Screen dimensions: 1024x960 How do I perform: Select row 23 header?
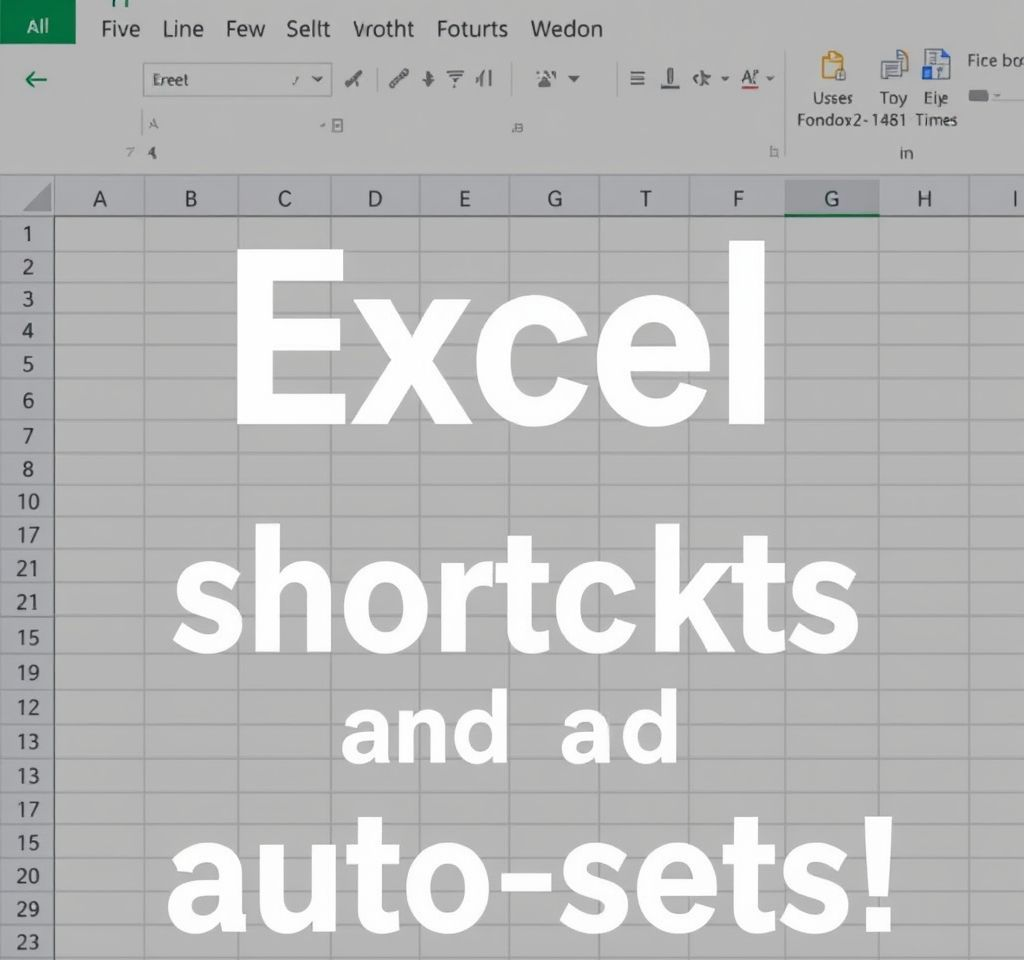pos(27,942)
